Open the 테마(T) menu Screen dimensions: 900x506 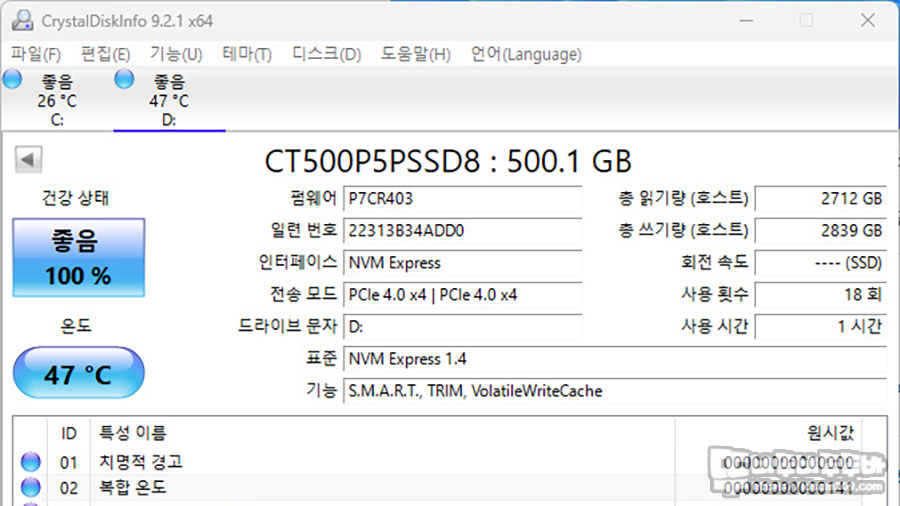[247, 55]
